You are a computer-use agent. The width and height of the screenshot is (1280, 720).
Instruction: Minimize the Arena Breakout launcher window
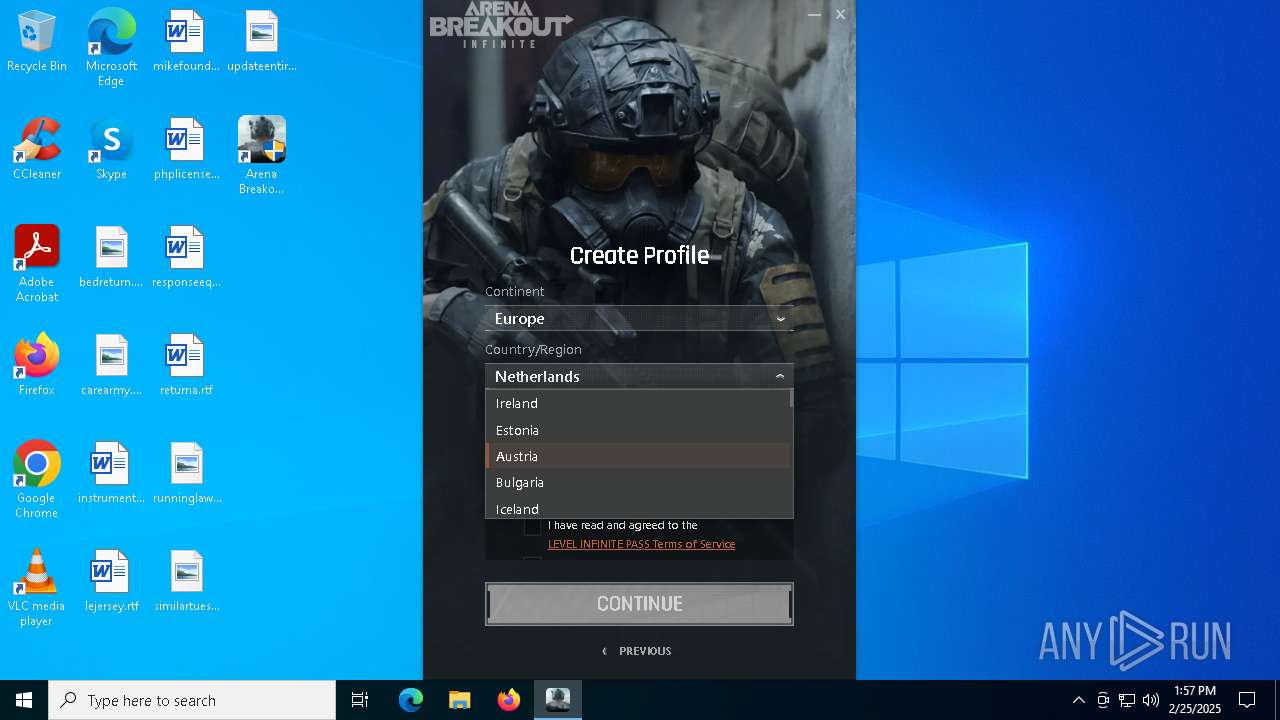point(814,14)
